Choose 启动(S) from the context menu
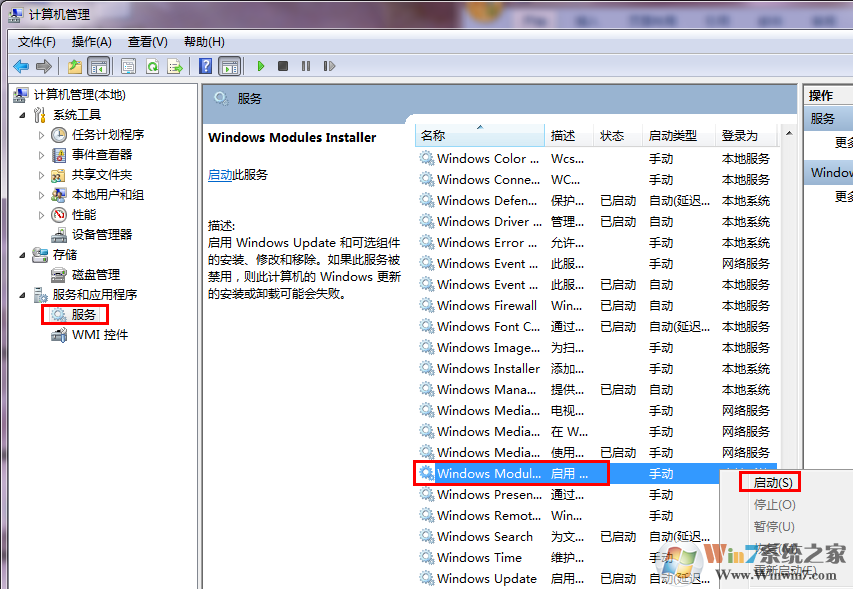Image resolution: width=853 pixels, height=589 pixels. (772, 483)
